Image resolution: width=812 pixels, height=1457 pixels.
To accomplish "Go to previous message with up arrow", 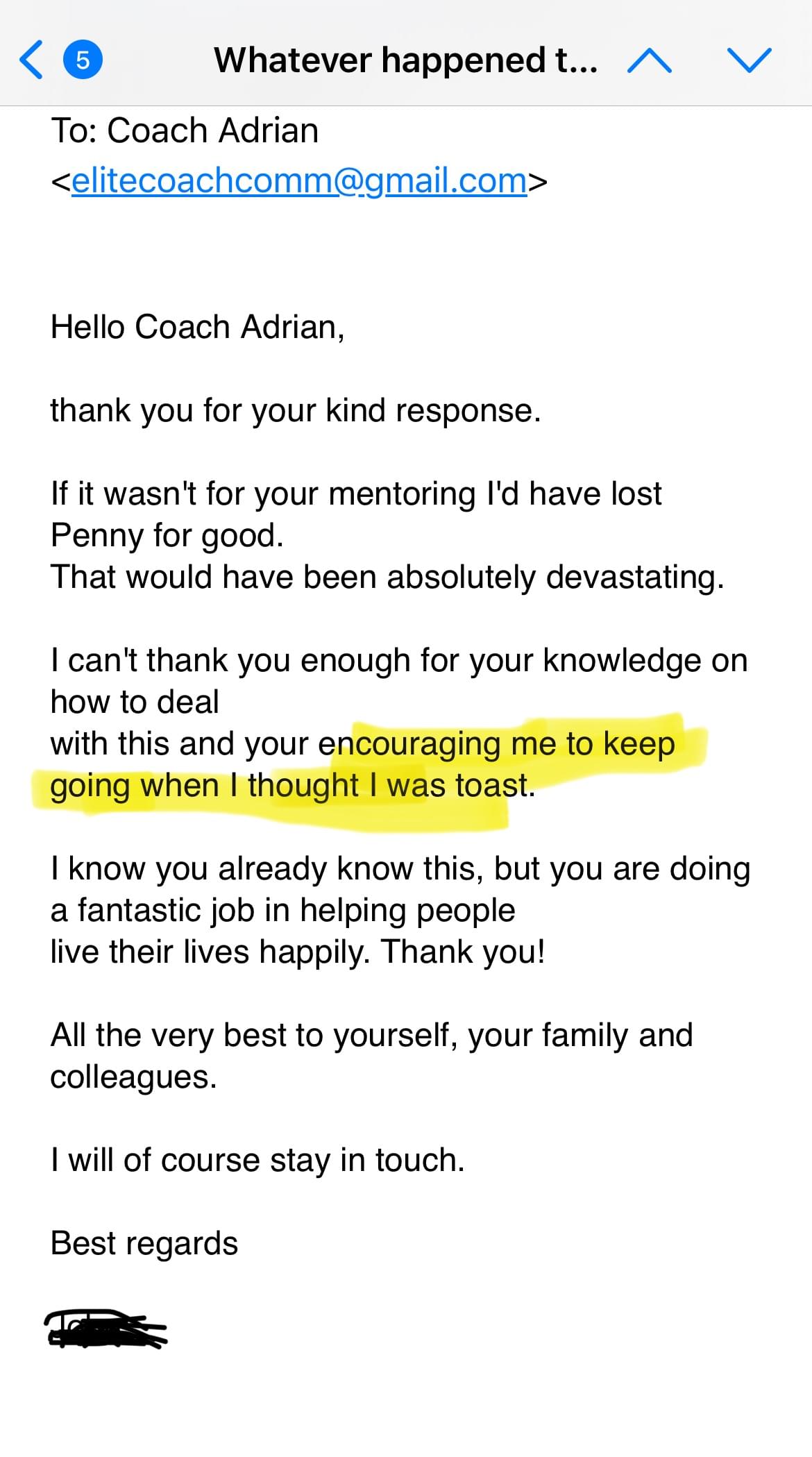I will coord(649,60).
